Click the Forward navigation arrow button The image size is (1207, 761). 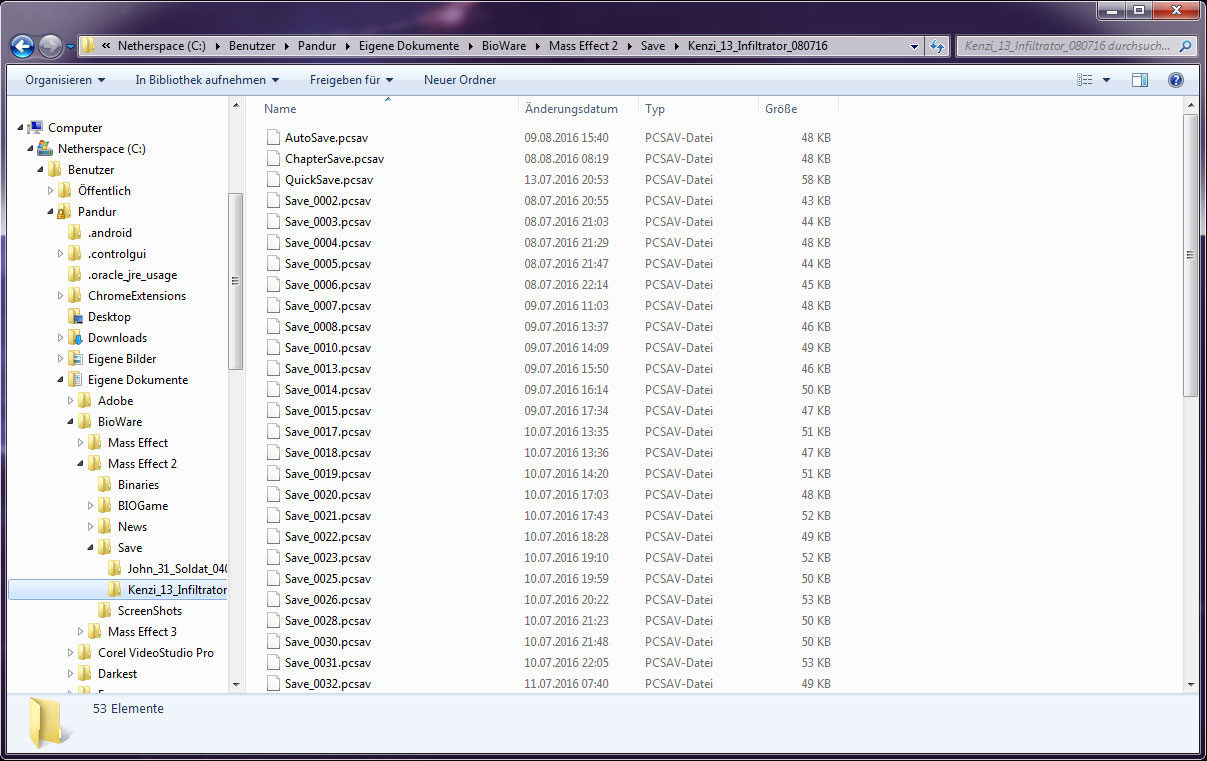[50, 46]
